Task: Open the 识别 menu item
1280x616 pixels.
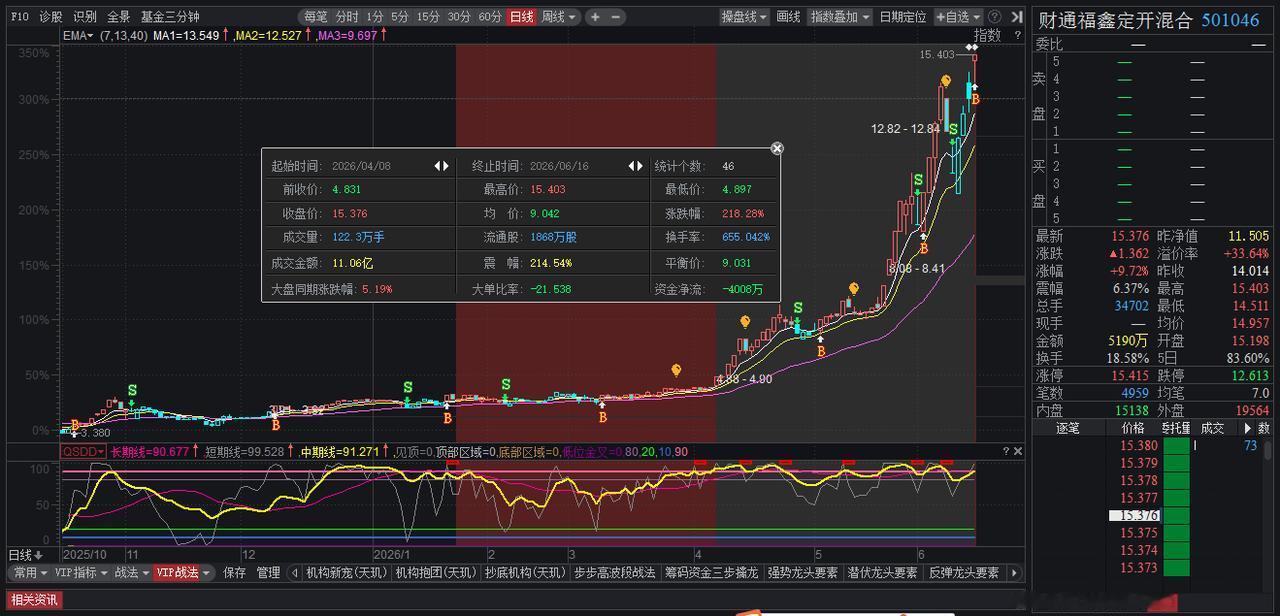Action: [85, 17]
